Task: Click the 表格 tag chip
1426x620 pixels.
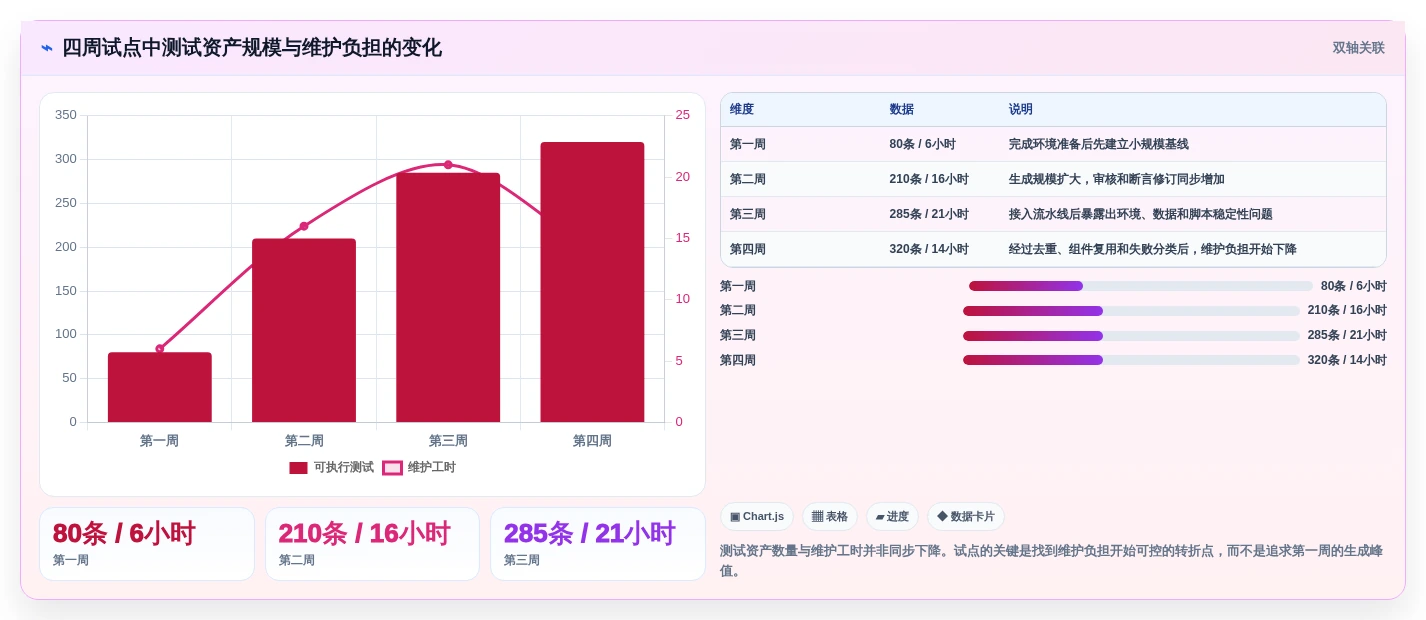Action: [830, 517]
